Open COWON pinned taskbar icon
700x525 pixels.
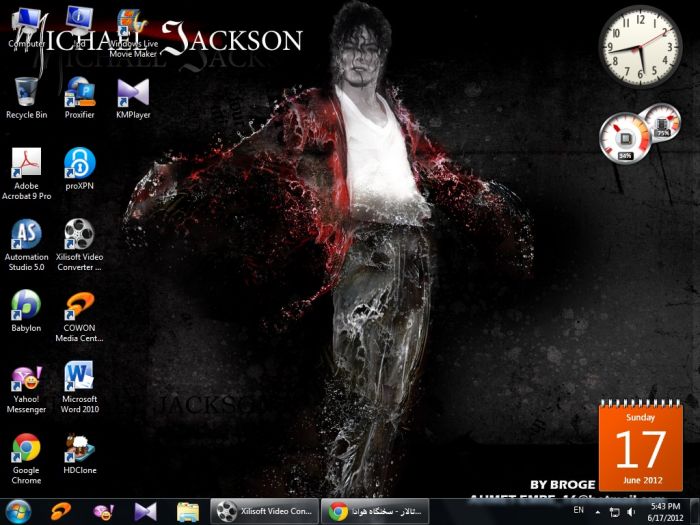(61, 512)
